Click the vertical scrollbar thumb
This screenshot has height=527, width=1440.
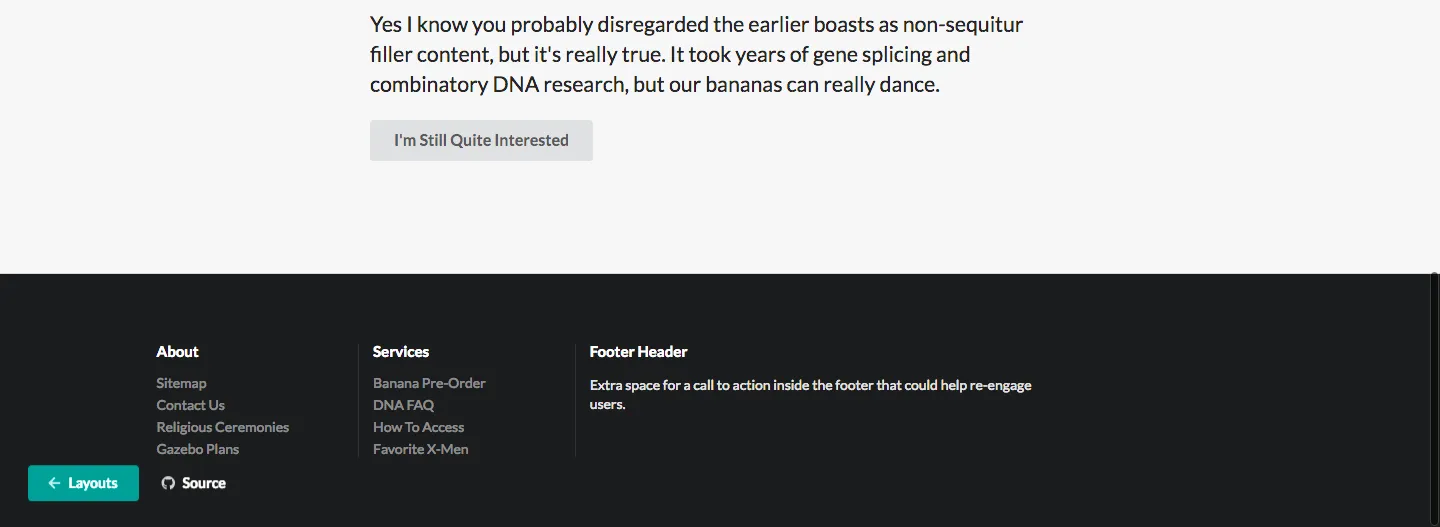1436,400
